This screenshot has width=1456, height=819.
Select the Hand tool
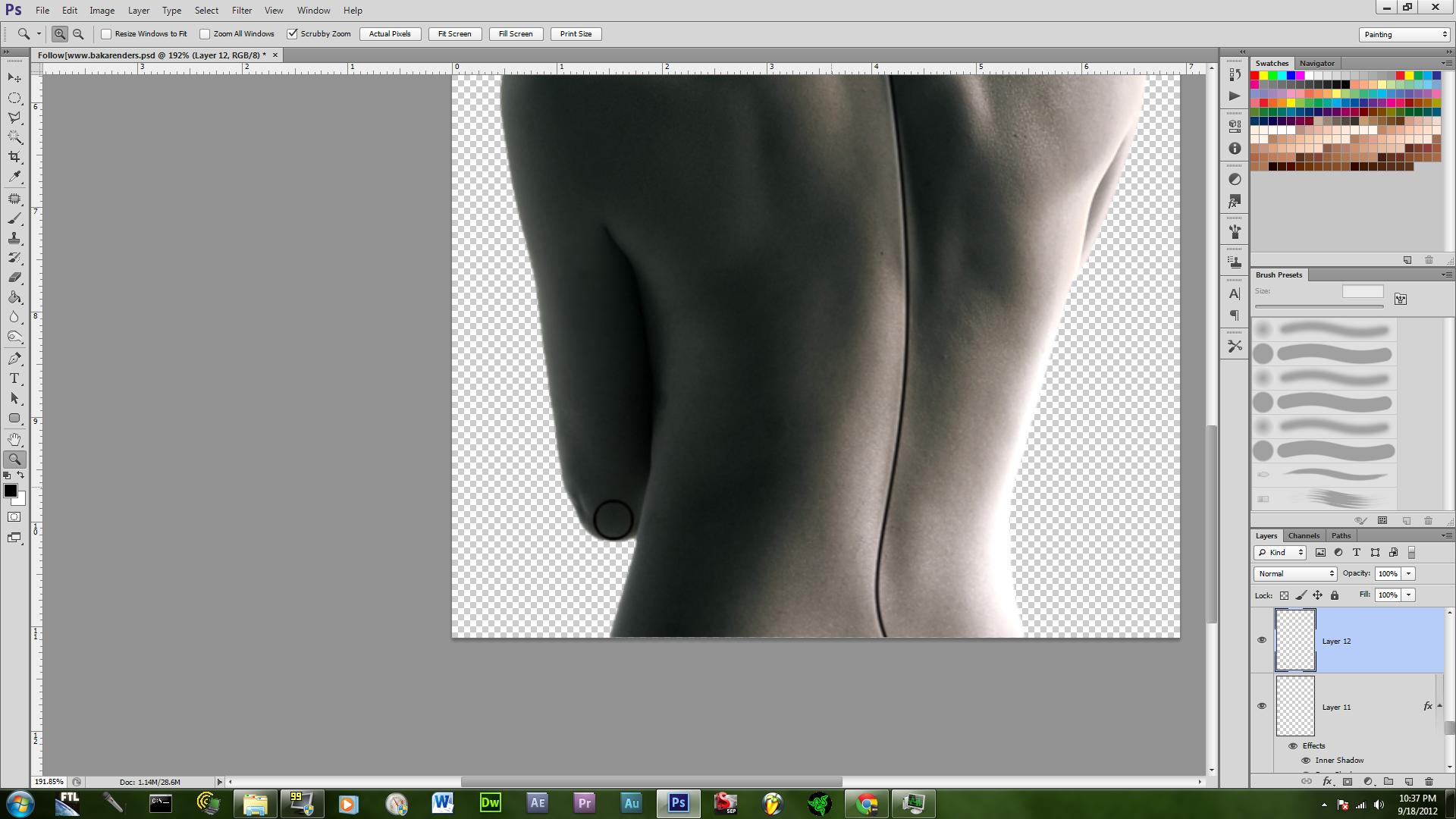pos(14,439)
